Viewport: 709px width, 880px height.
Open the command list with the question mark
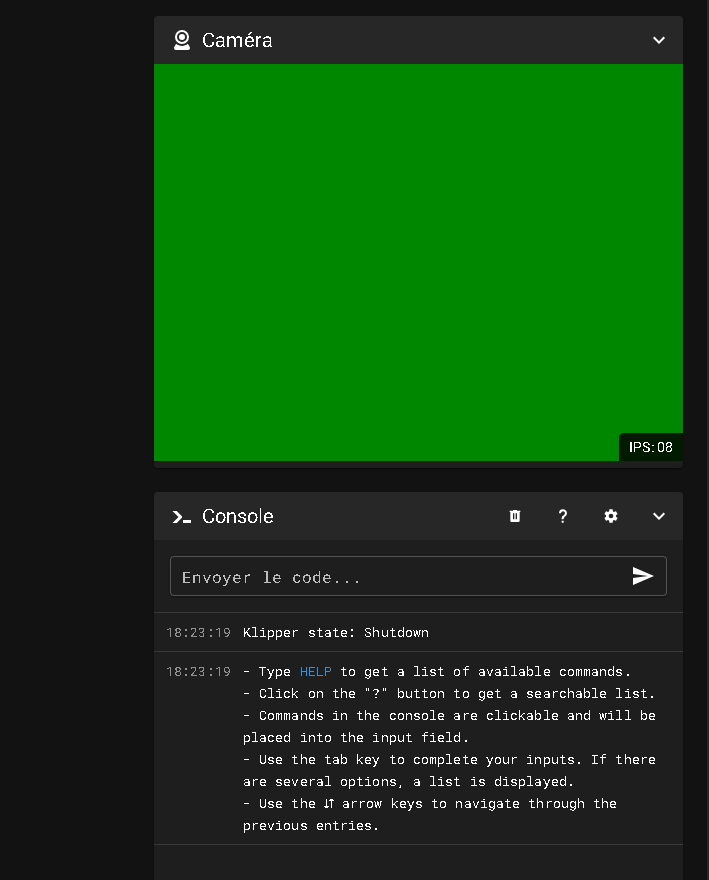pyautogui.click(x=562, y=516)
